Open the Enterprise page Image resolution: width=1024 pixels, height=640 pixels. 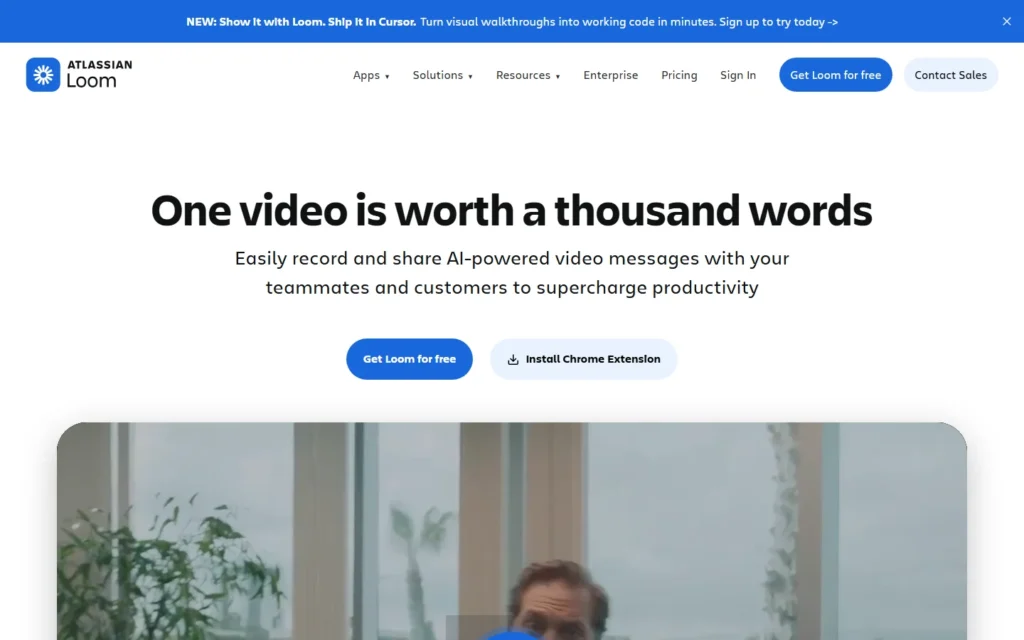pyautogui.click(x=611, y=75)
